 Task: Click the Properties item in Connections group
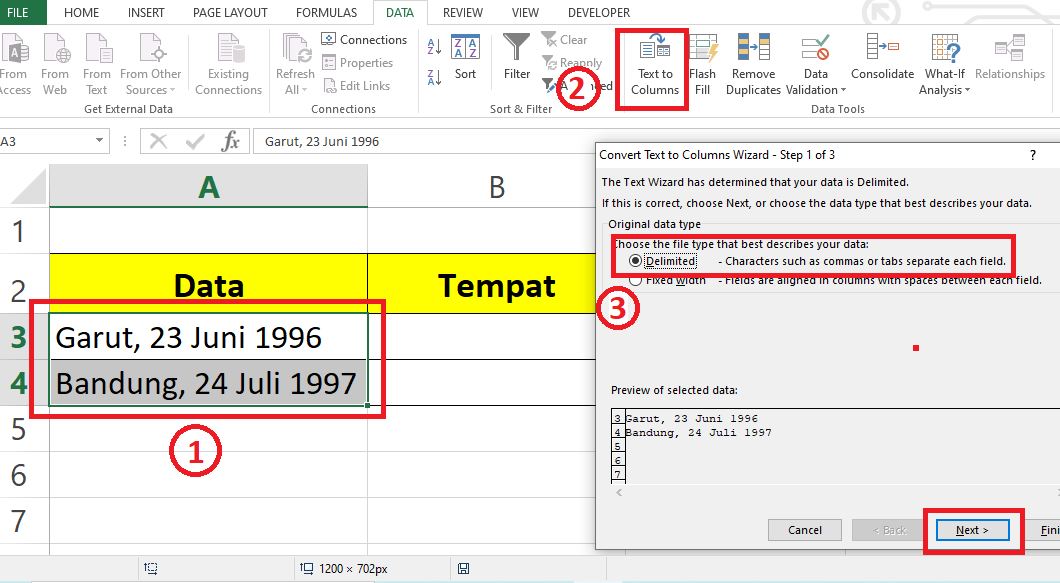click(x=358, y=63)
